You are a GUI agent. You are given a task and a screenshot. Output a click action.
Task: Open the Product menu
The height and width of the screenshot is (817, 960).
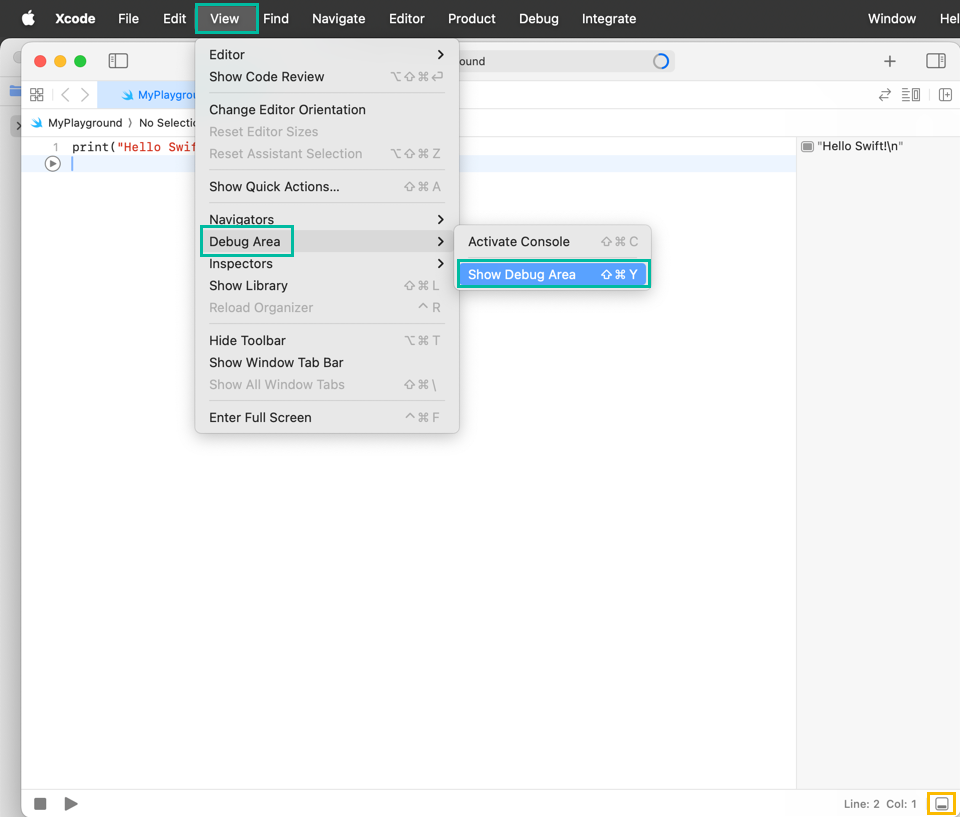tap(471, 18)
